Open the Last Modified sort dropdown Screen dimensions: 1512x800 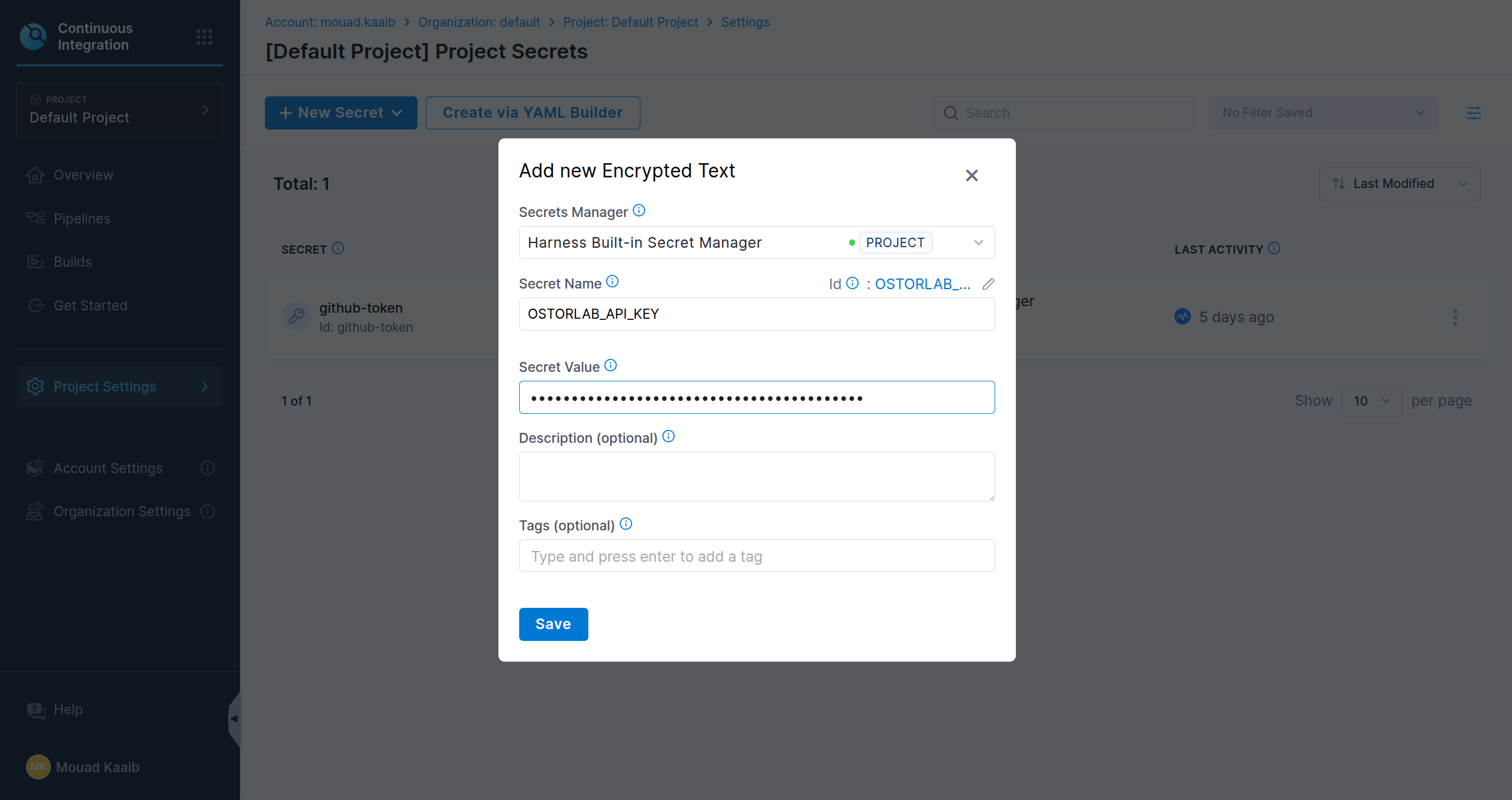tap(1399, 183)
